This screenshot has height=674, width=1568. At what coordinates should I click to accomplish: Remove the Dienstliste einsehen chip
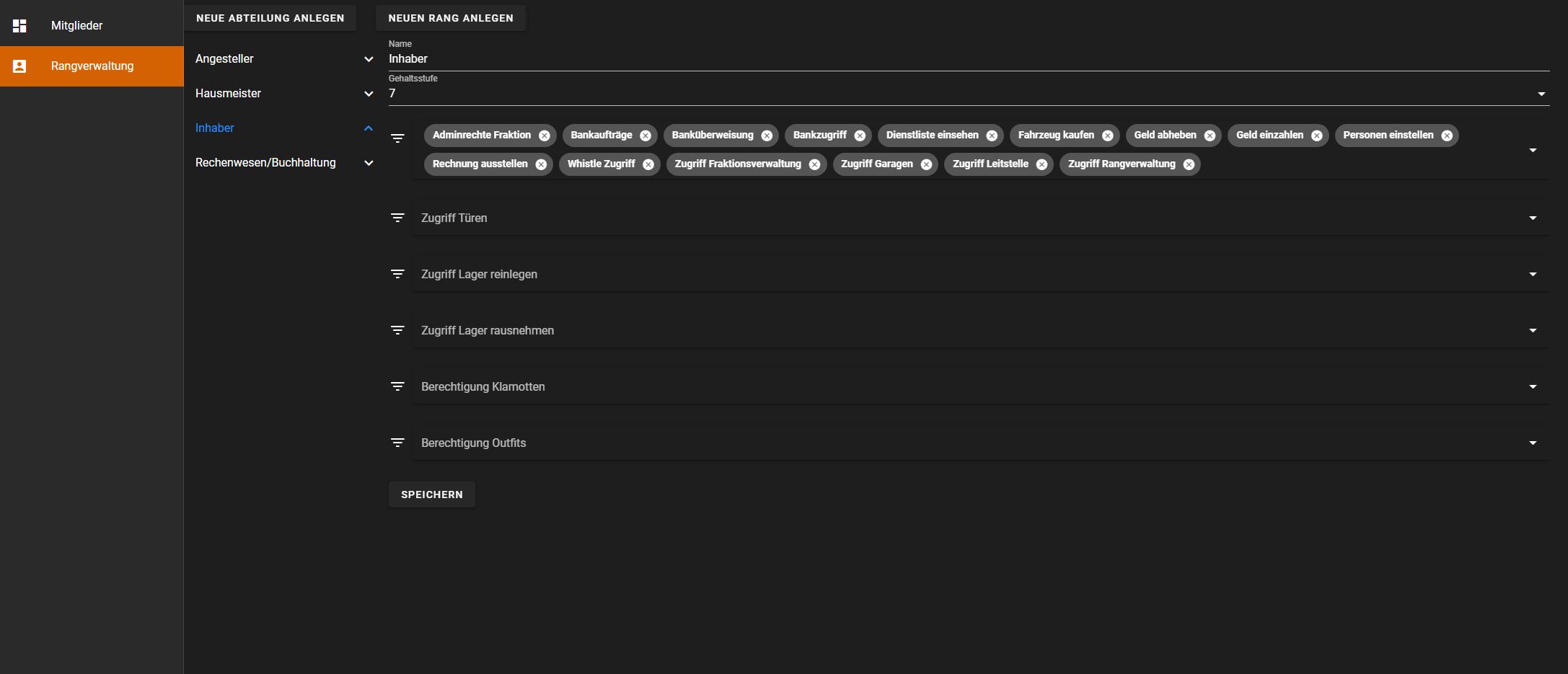pos(992,136)
